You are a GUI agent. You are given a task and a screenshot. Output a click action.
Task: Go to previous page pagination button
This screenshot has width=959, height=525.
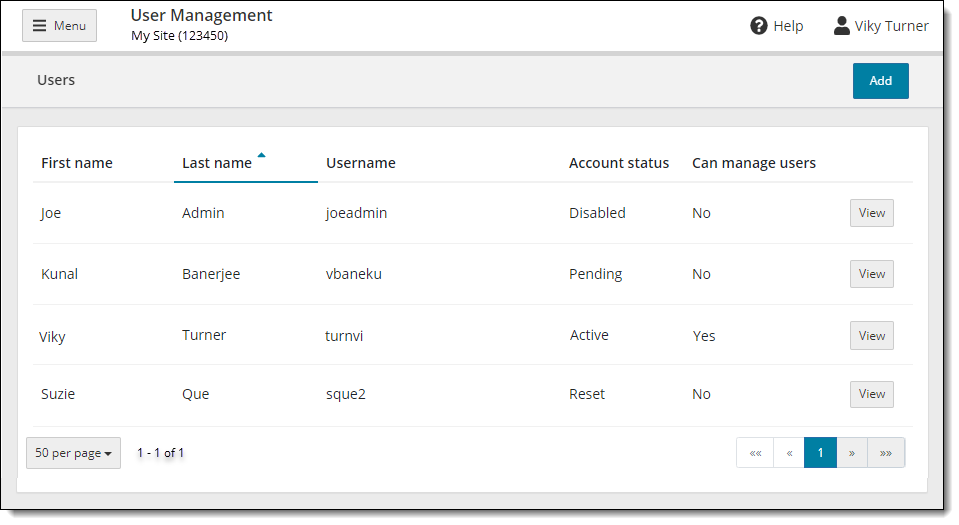coord(789,453)
